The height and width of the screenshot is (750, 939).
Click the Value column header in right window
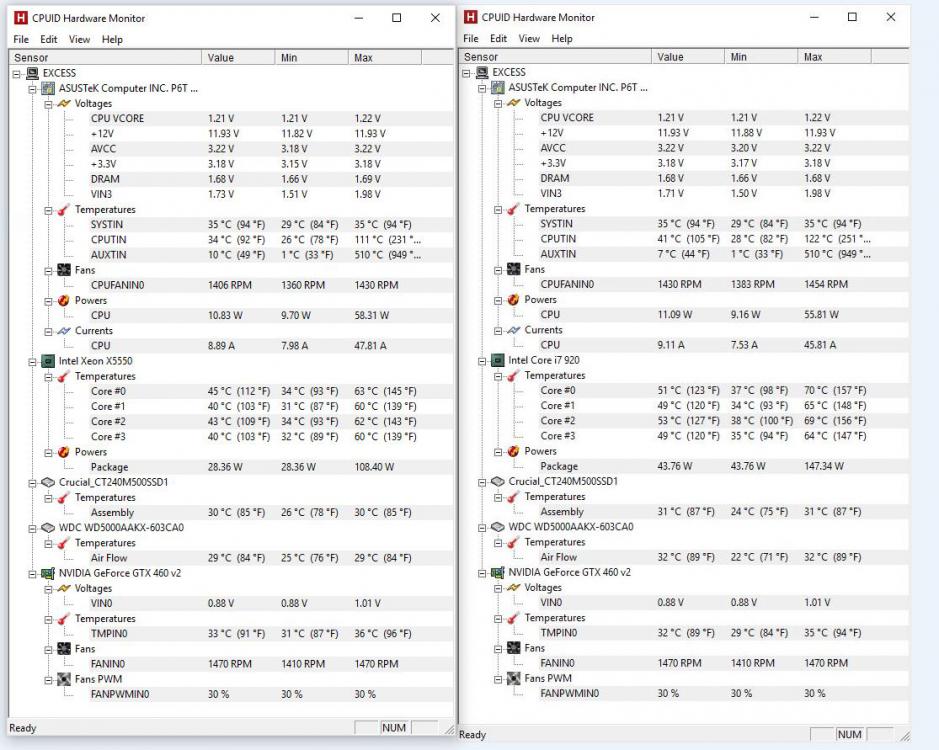(670, 57)
